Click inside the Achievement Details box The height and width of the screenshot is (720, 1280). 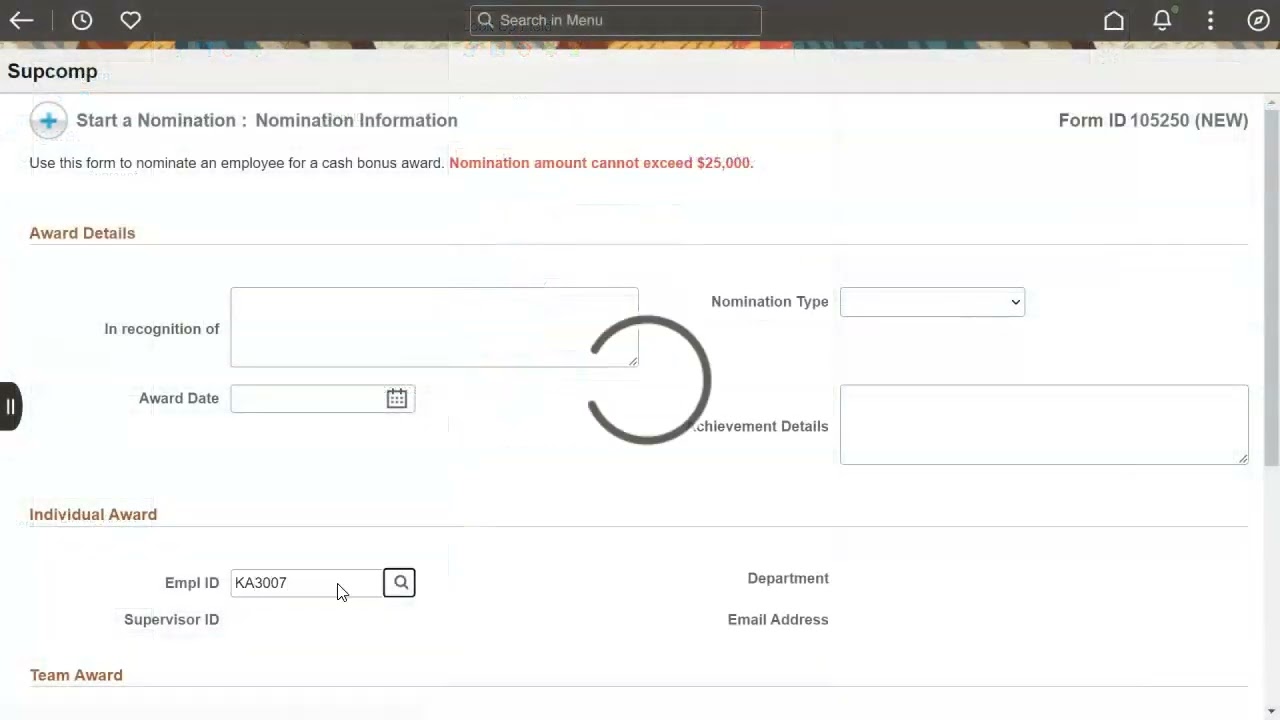pos(1043,424)
